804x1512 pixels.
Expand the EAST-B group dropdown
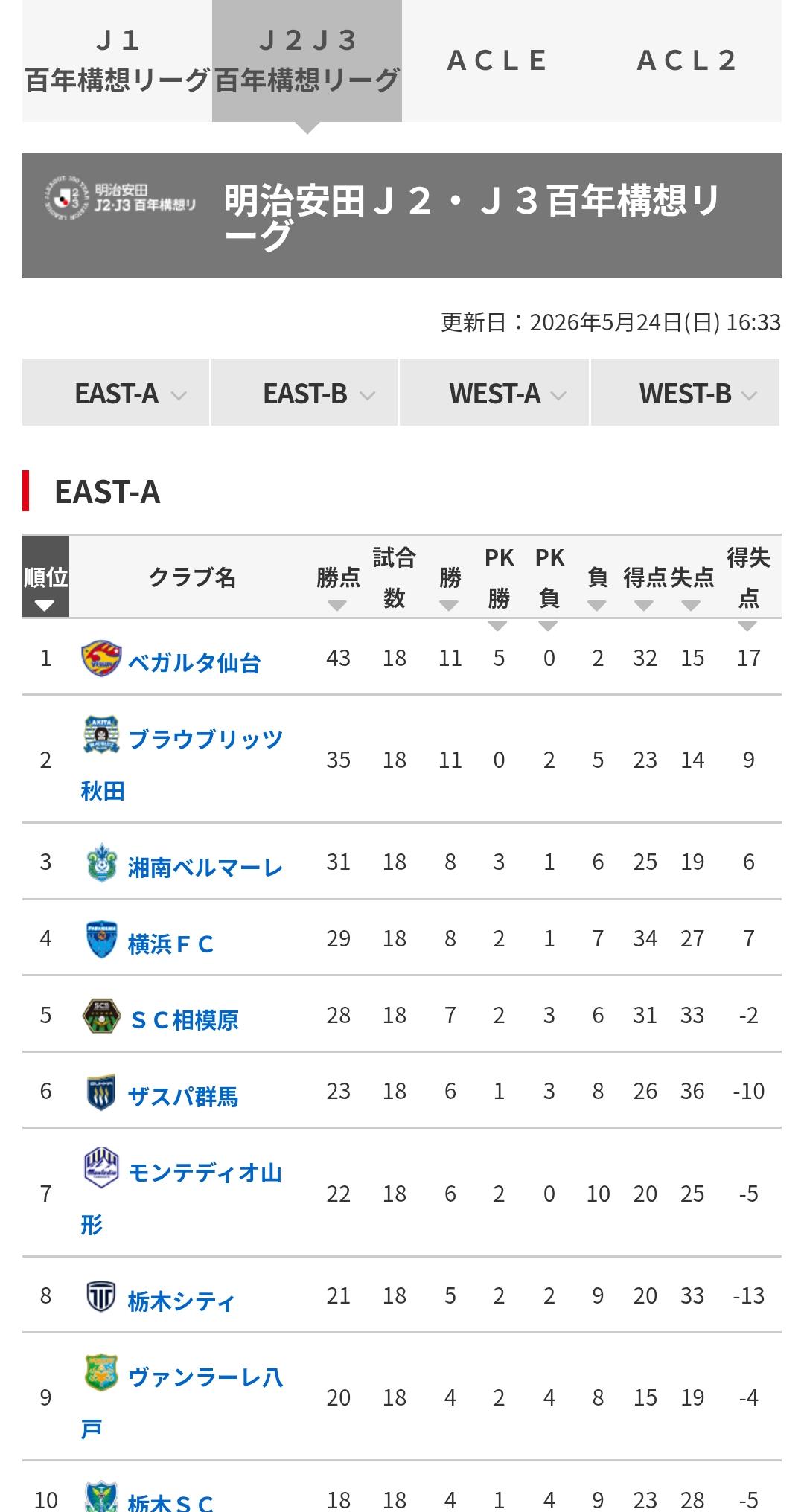[x=304, y=393]
